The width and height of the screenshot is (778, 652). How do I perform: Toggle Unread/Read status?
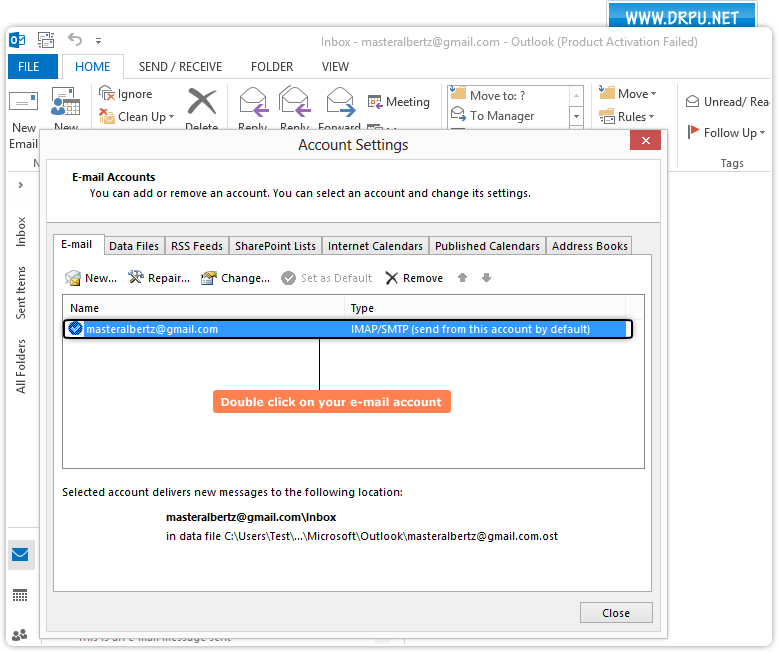point(727,102)
